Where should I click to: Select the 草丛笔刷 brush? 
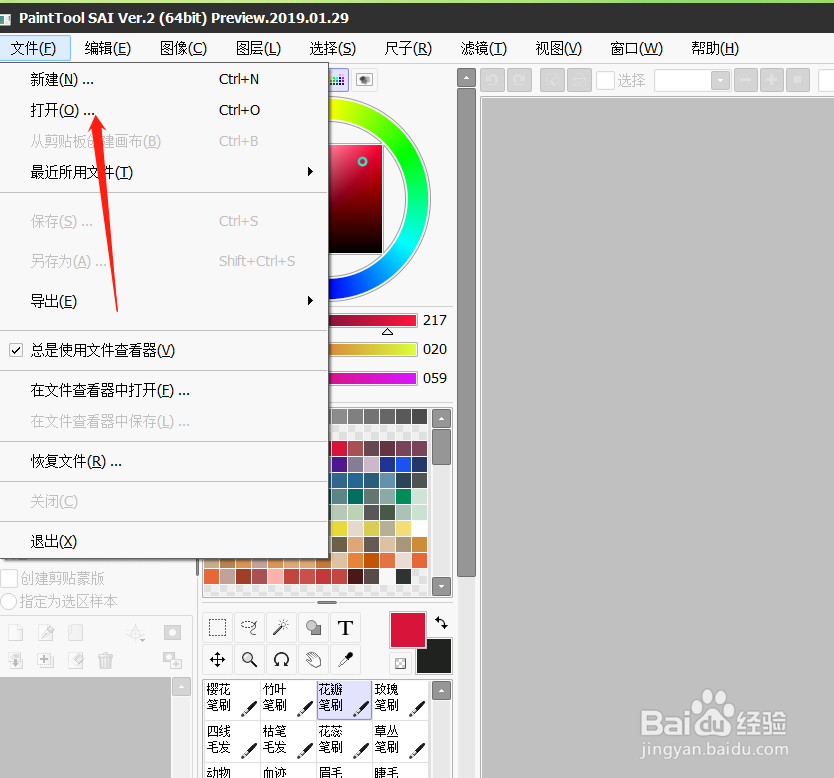coord(401,741)
